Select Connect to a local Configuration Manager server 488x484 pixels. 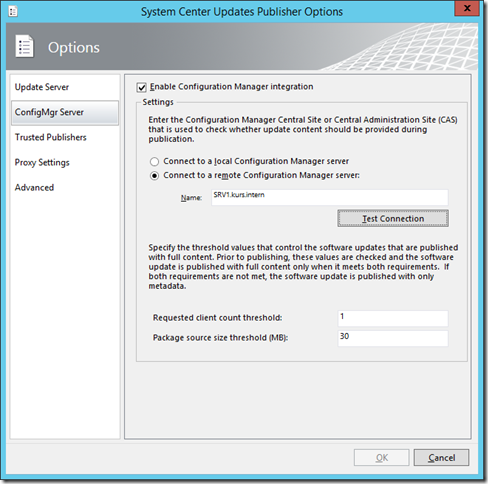click(154, 162)
